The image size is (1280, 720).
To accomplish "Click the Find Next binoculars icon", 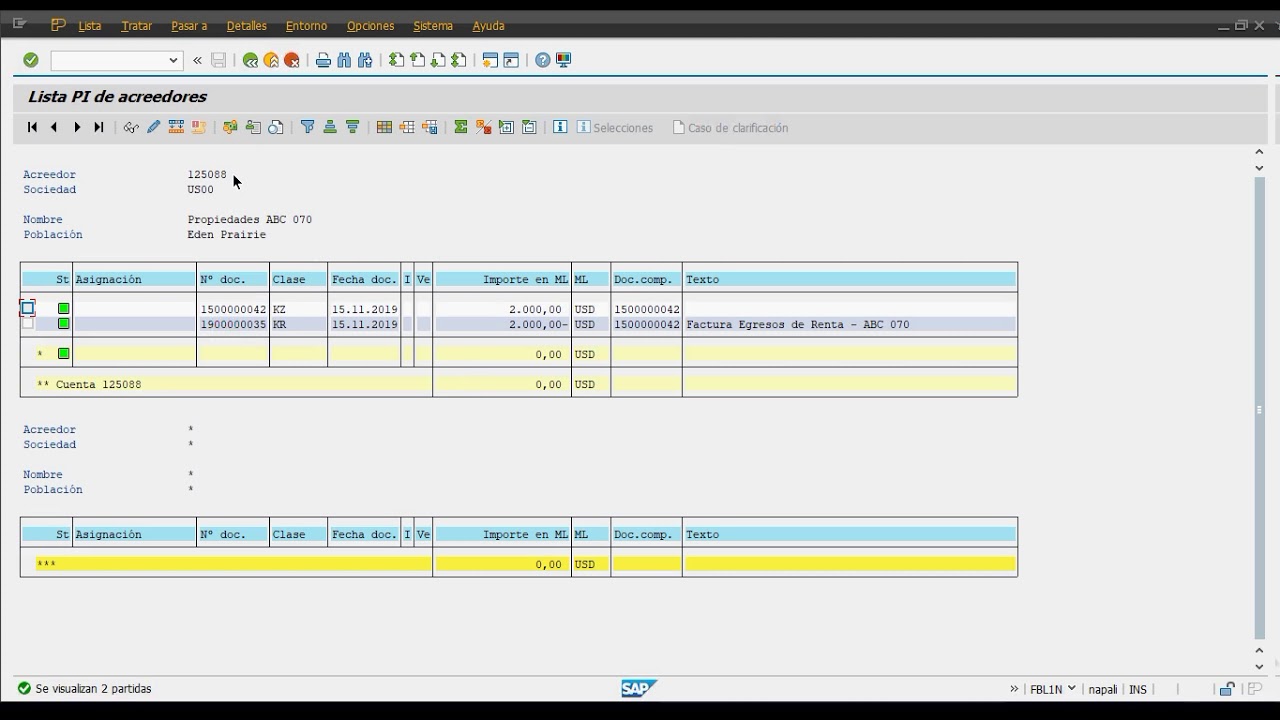I will (x=365, y=60).
